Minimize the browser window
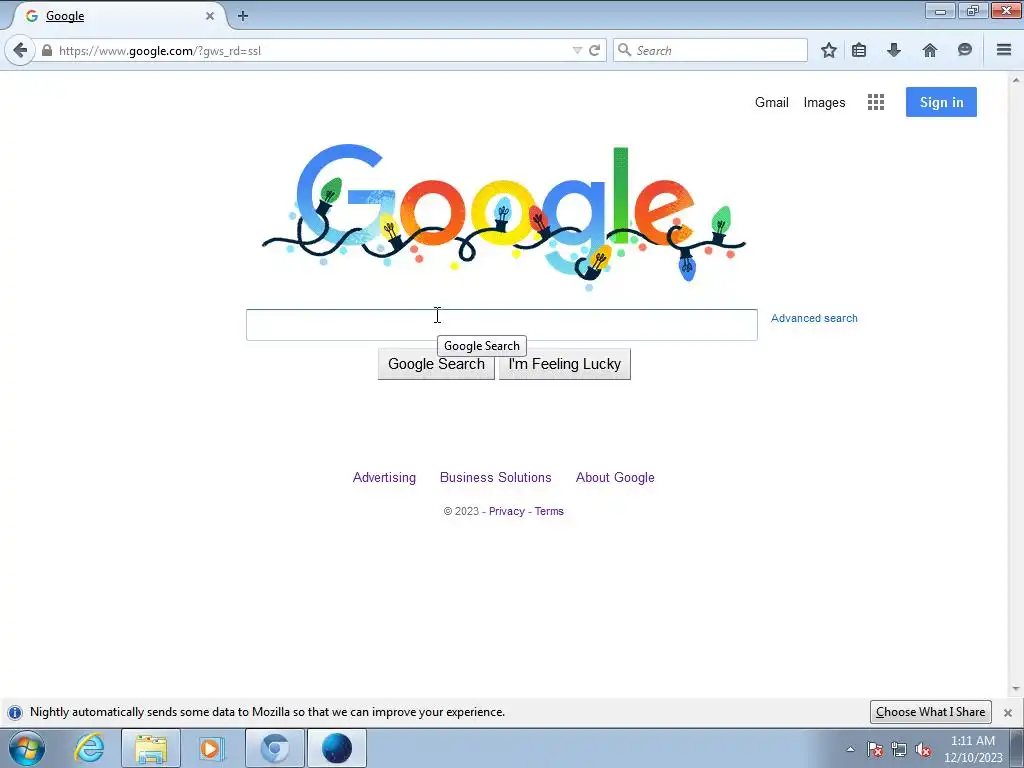The width and height of the screenshot is (1024, 768). 940,10
